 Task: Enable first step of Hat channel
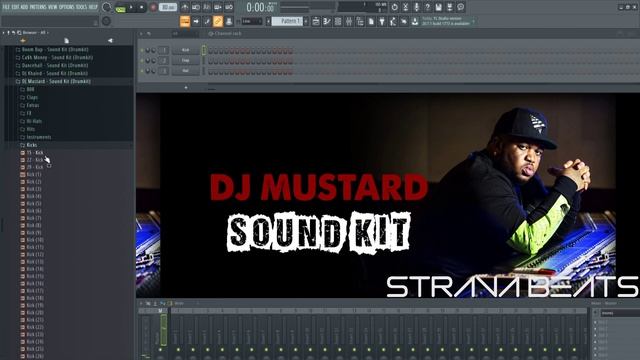[210, 71]
